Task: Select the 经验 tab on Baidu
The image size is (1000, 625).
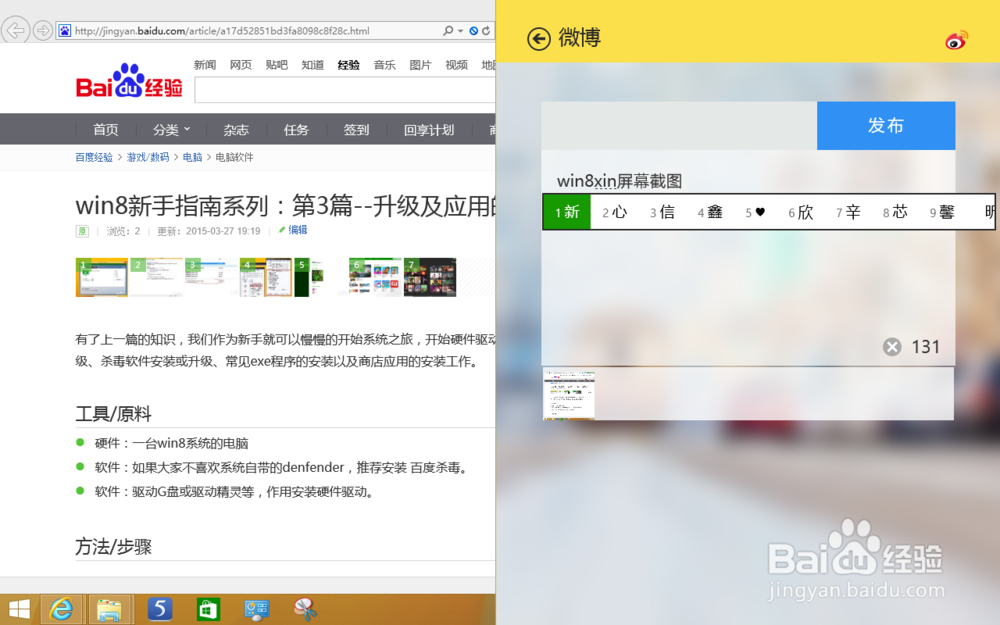Action: [x=348, y=65]
